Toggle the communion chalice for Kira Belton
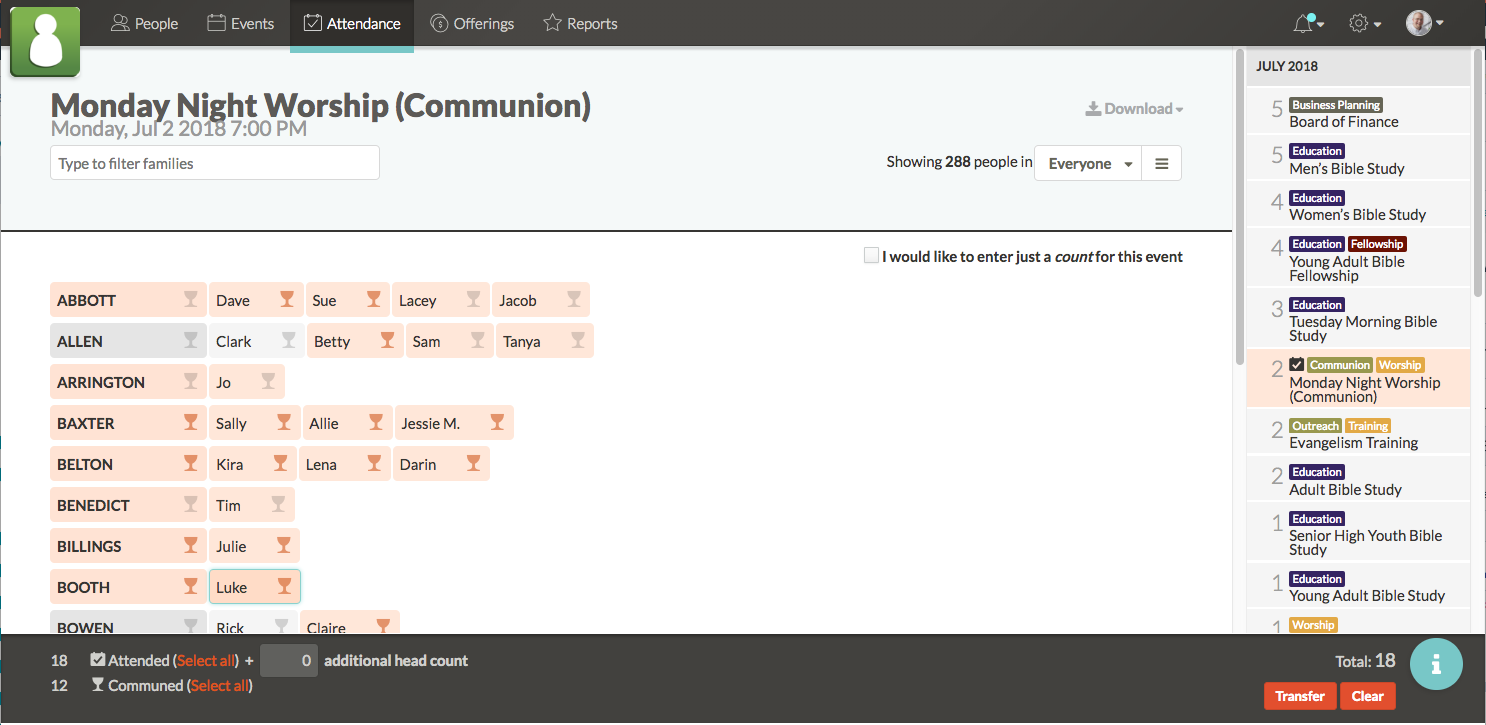This screenshot has width=1486, height=725. [x=281, y=463]
